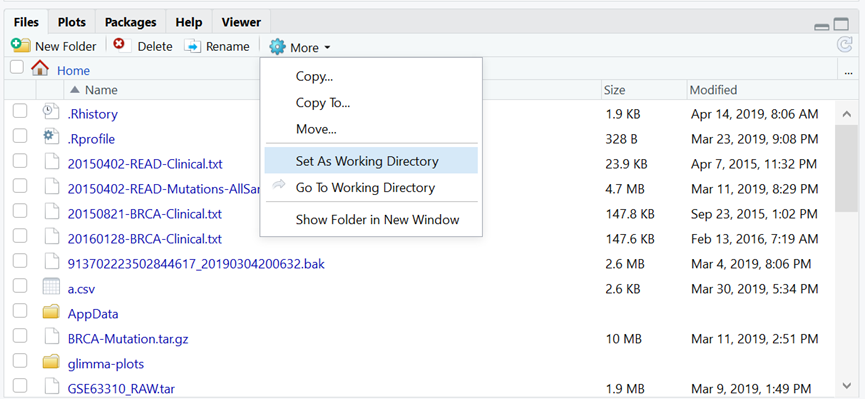The image size is (865, 399).
Task: Click the refresh file listing icon
Action: point(845,45)
